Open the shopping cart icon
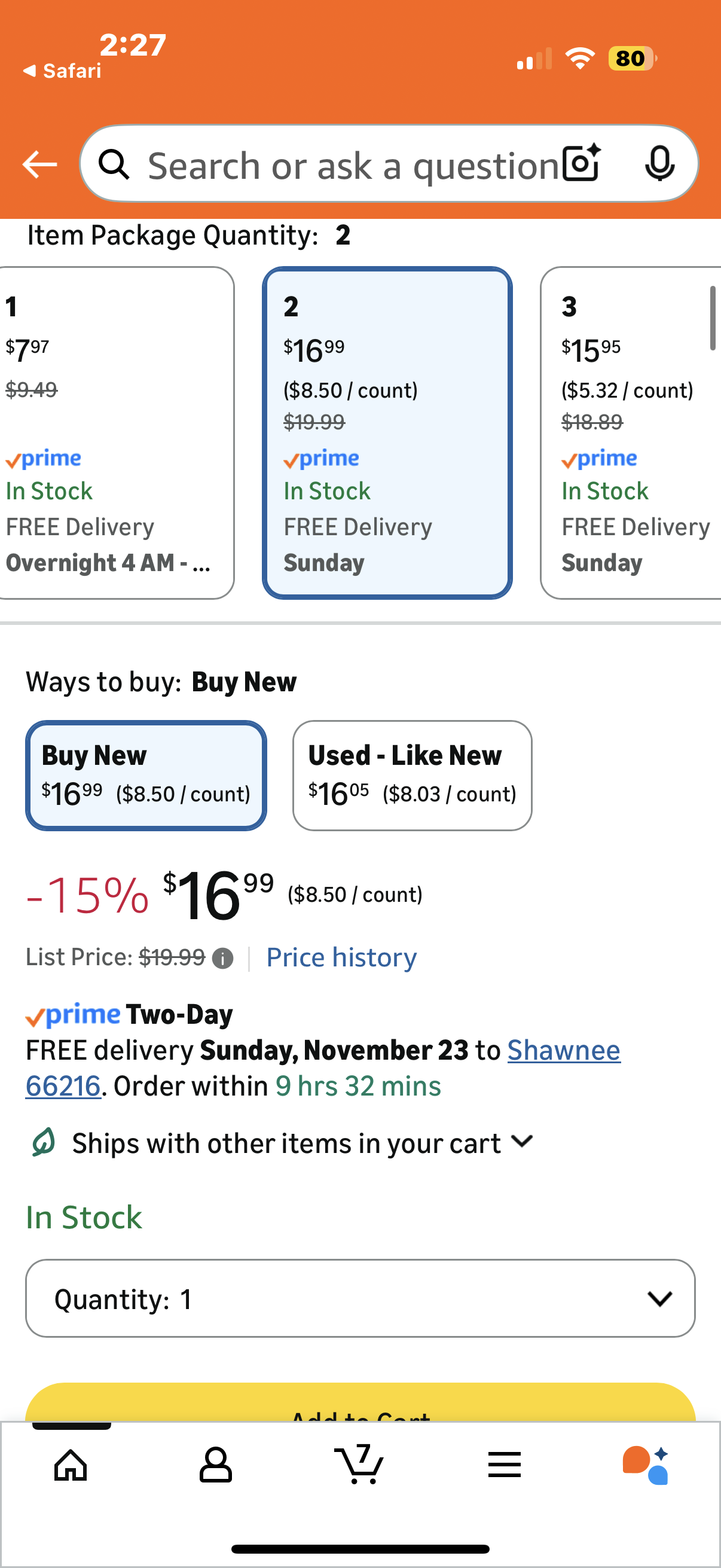The image size is (721, 1568). click(359, 1465)
